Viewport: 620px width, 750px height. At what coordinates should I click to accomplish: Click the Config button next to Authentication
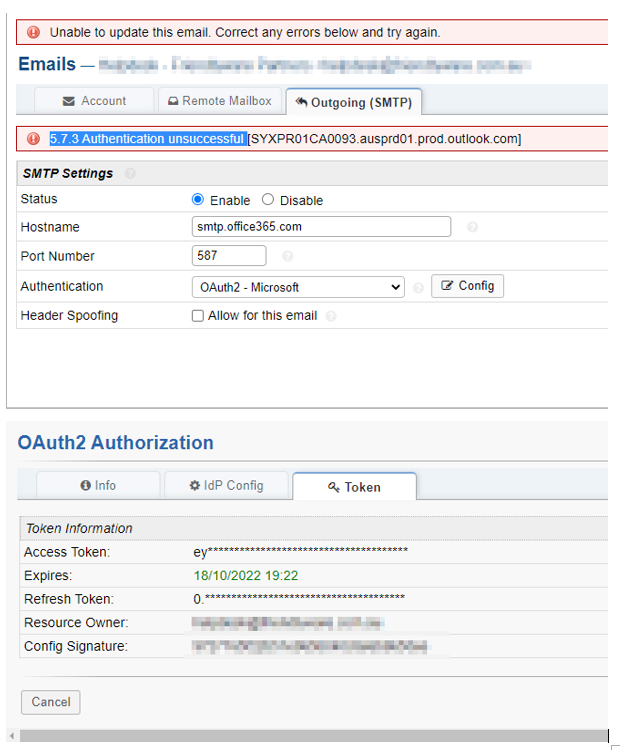pos(467,286)
